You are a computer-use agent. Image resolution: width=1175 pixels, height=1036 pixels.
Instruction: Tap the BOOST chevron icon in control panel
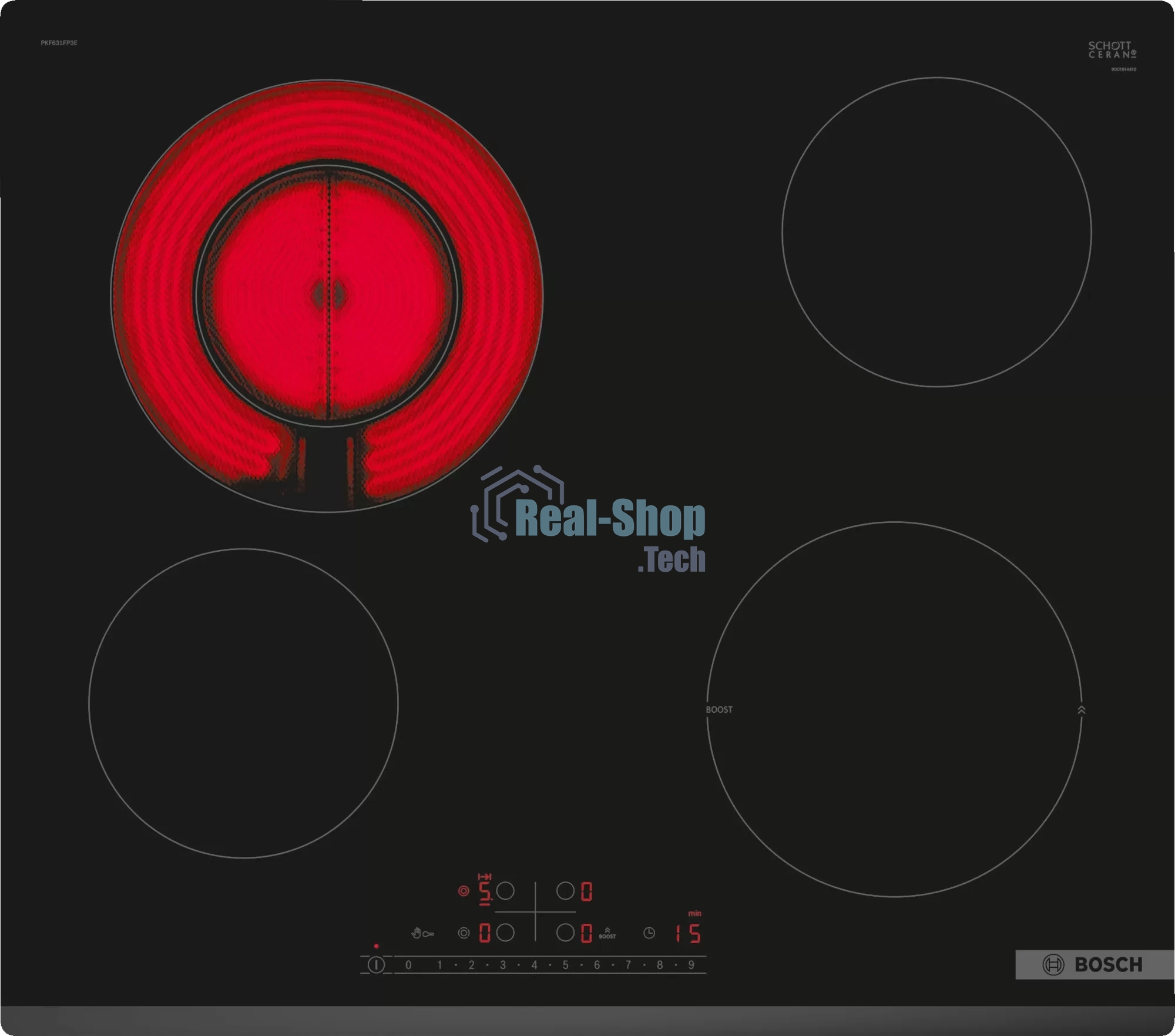607,933
